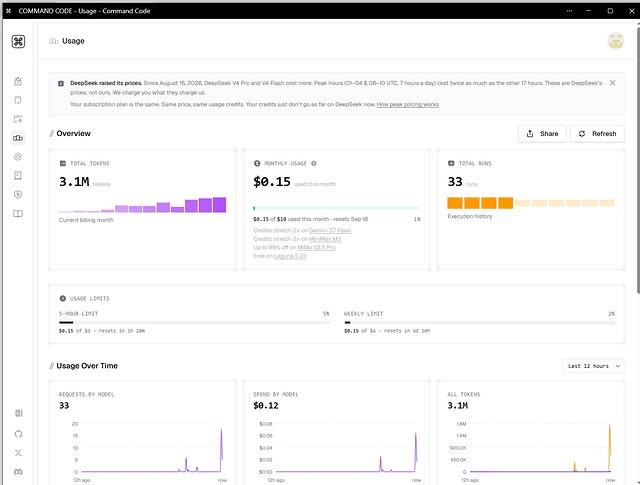Click the last pale orange execution history square

607,203
